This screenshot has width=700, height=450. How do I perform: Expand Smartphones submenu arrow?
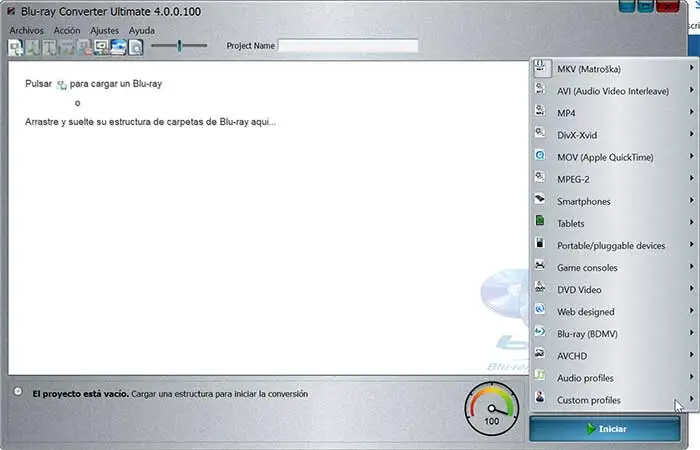point(692,200)
